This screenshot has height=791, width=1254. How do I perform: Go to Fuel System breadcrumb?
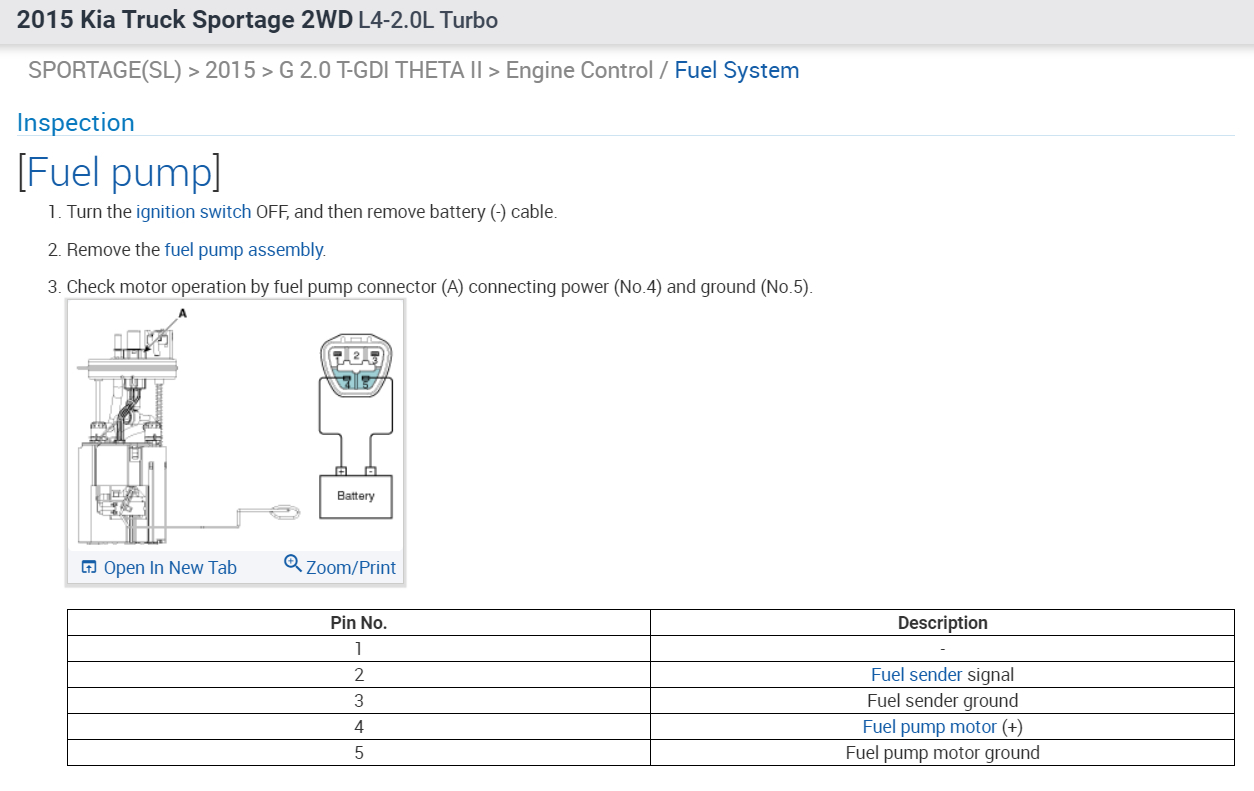[x=737, y=71]
